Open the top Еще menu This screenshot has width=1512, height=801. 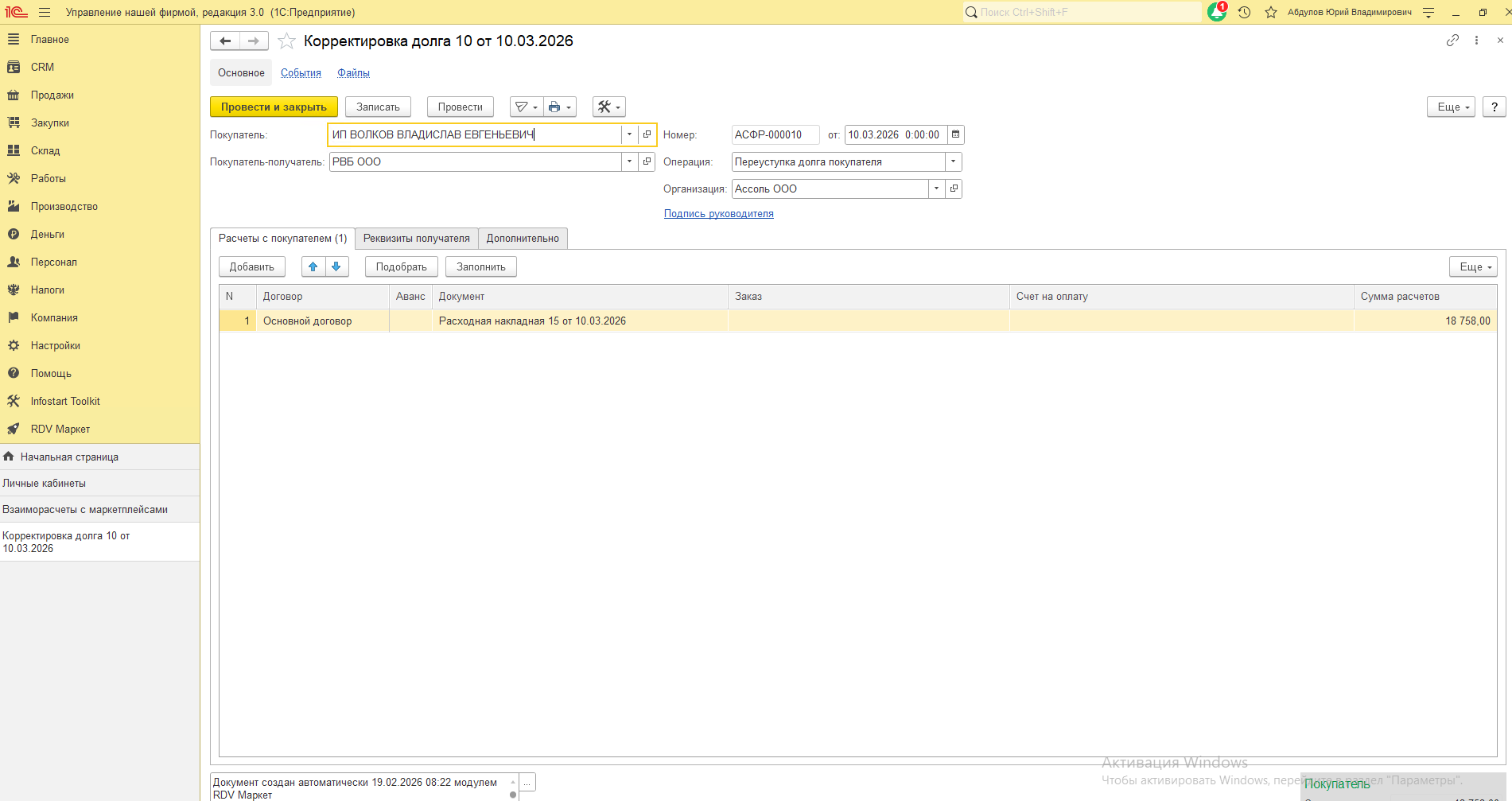pos(1452,107)
